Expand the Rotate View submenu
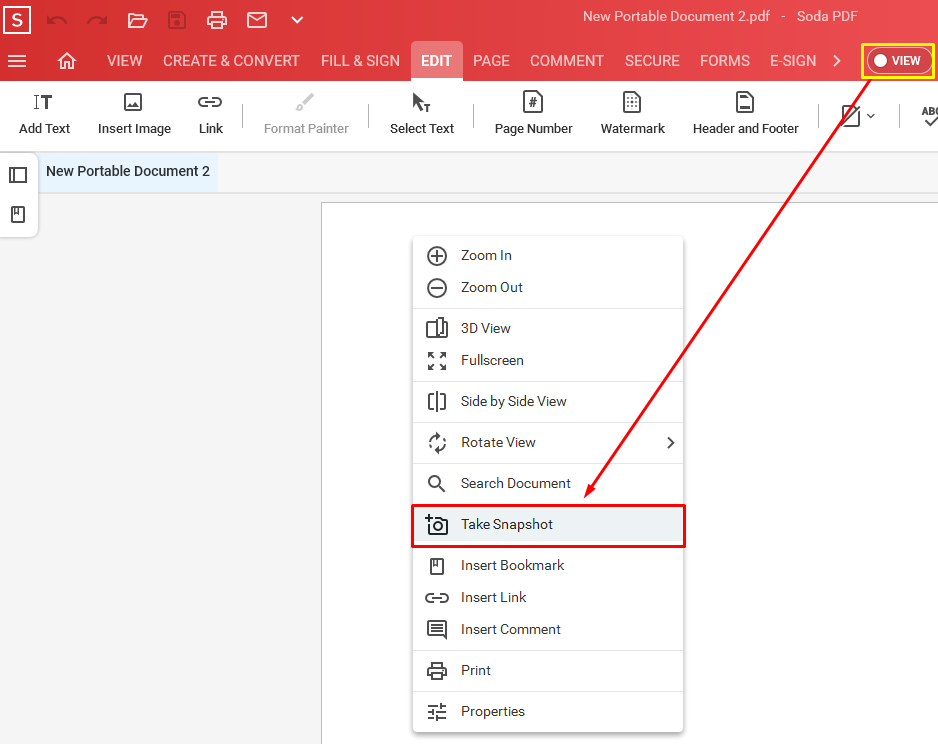 point(548,442)
